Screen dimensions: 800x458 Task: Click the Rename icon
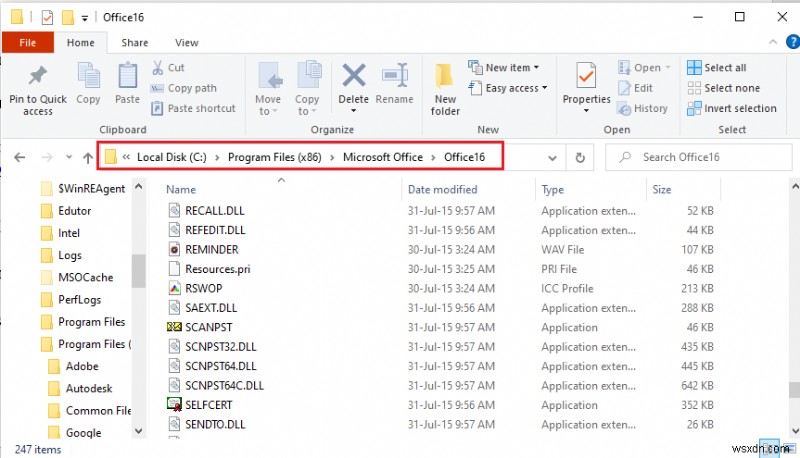(394, 75)
